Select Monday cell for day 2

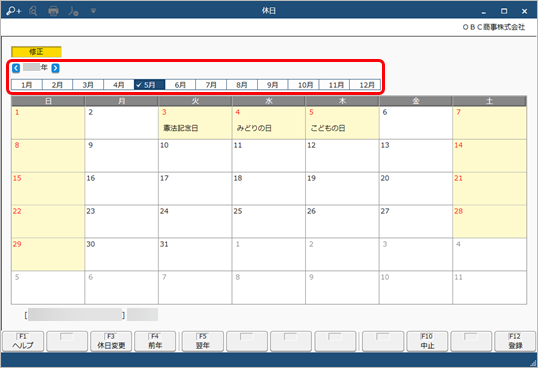tap(121, 123)
